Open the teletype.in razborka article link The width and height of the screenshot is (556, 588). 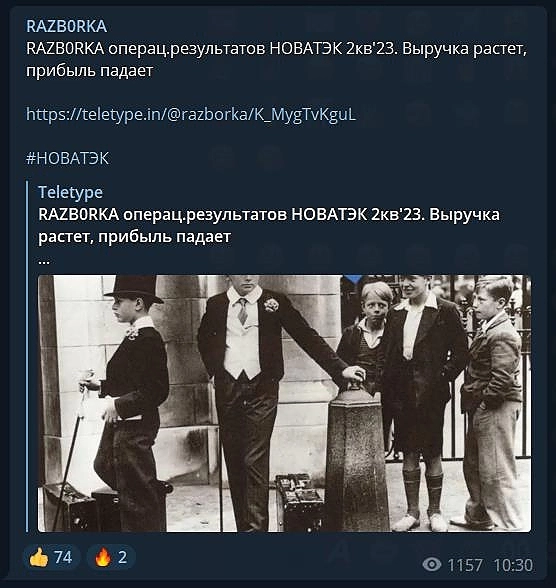(191, 114)
